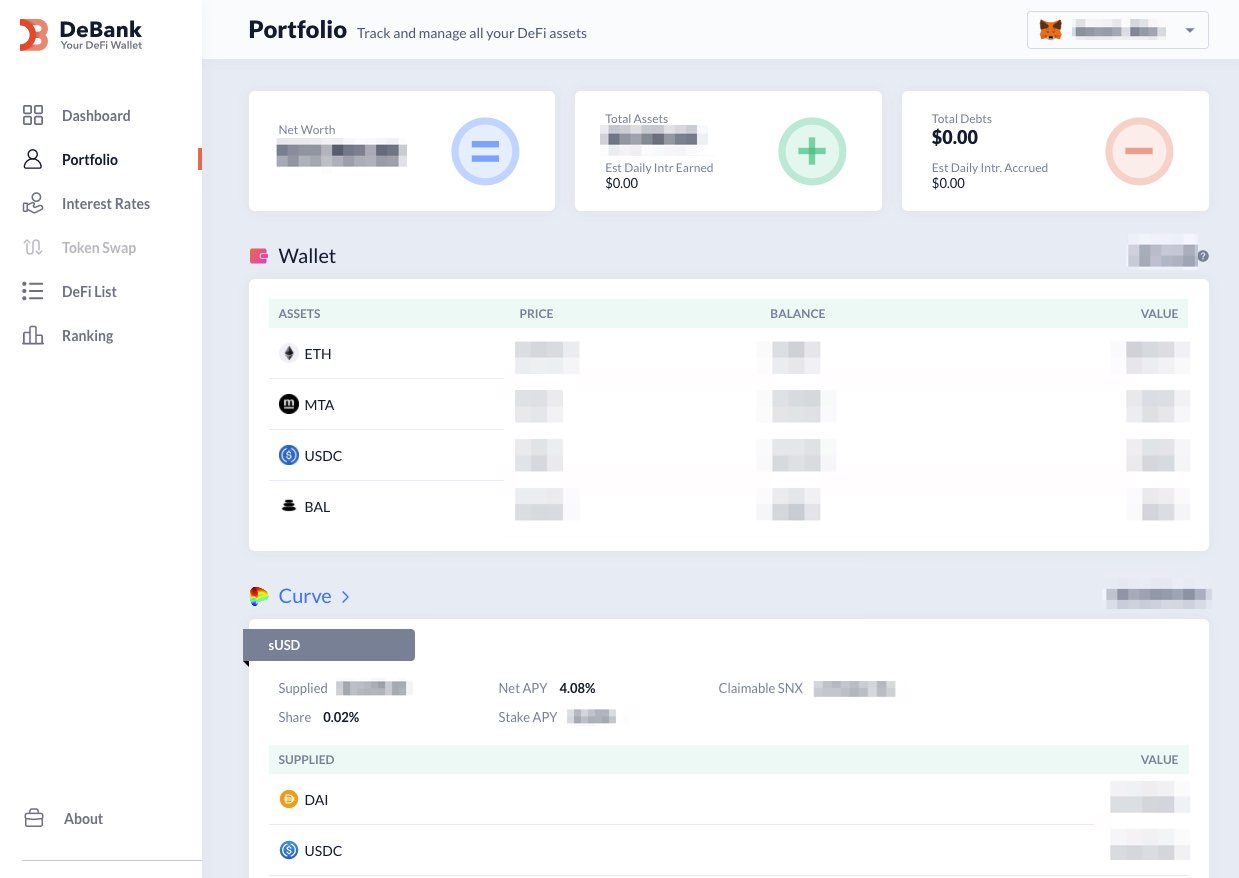Click the DeBank logo
The height and width of the screenshot is (878, 1239).
pos(81,34)
